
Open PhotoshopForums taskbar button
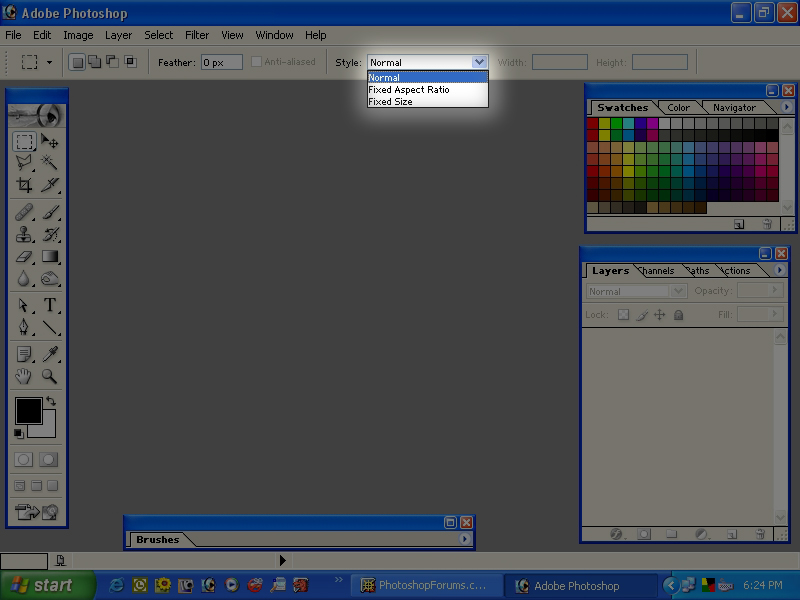tap(424, 585)
